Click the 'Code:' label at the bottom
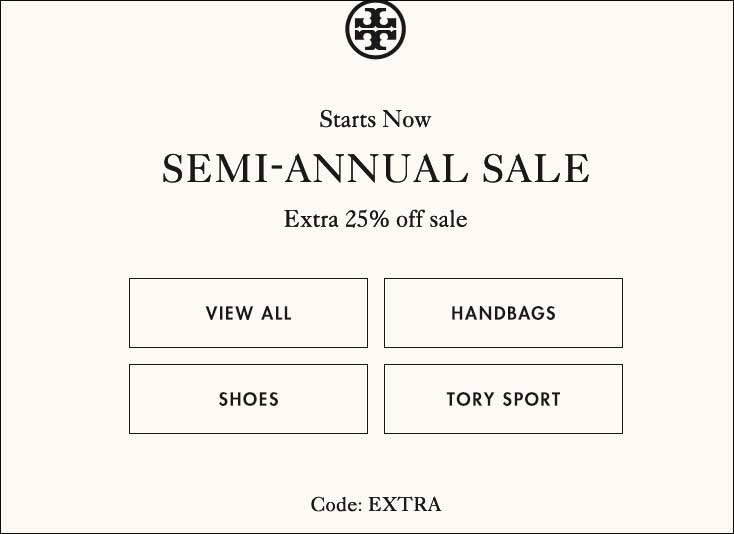 click(x=336, y=504)
